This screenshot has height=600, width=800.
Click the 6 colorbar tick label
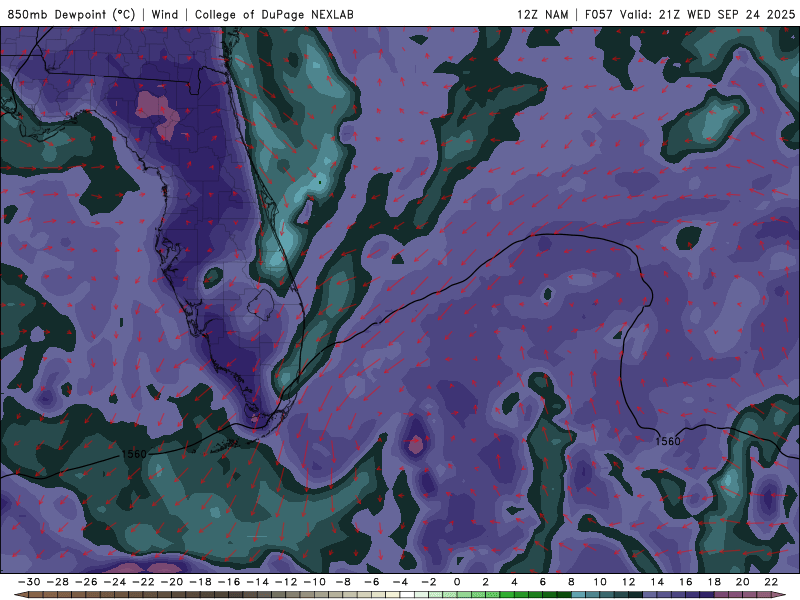point(542,582)
